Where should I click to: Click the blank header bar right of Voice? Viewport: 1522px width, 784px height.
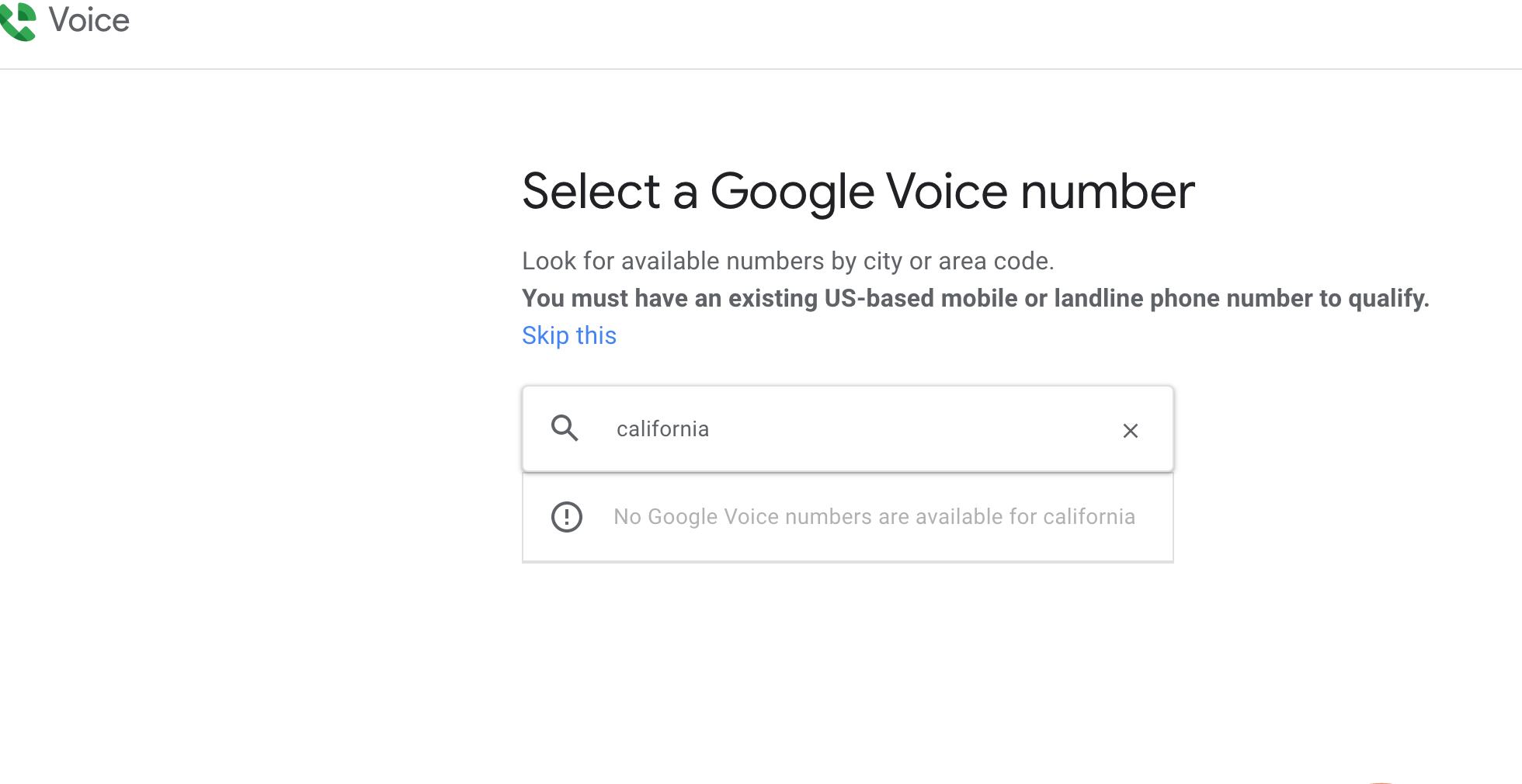pos(777,31)
